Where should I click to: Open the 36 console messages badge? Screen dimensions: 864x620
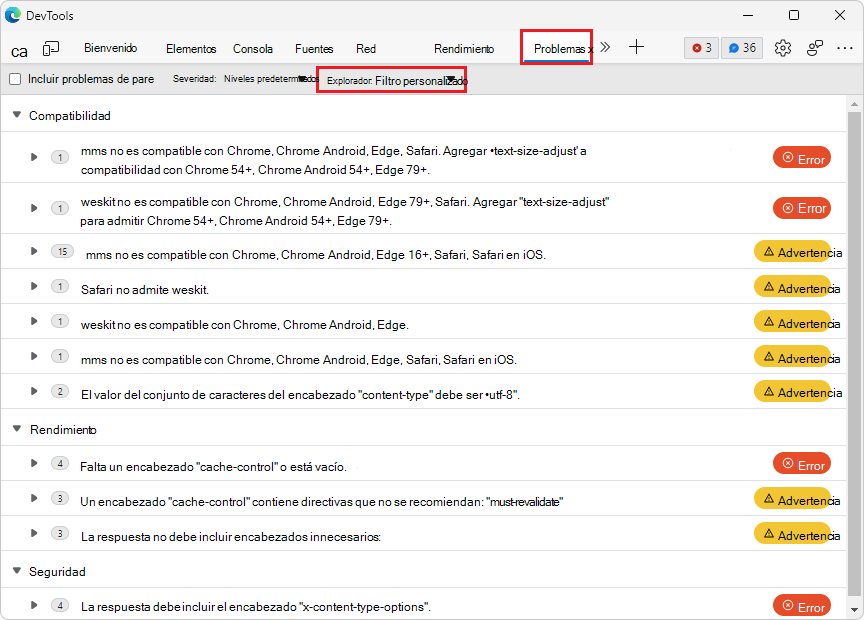pos(741,47)
